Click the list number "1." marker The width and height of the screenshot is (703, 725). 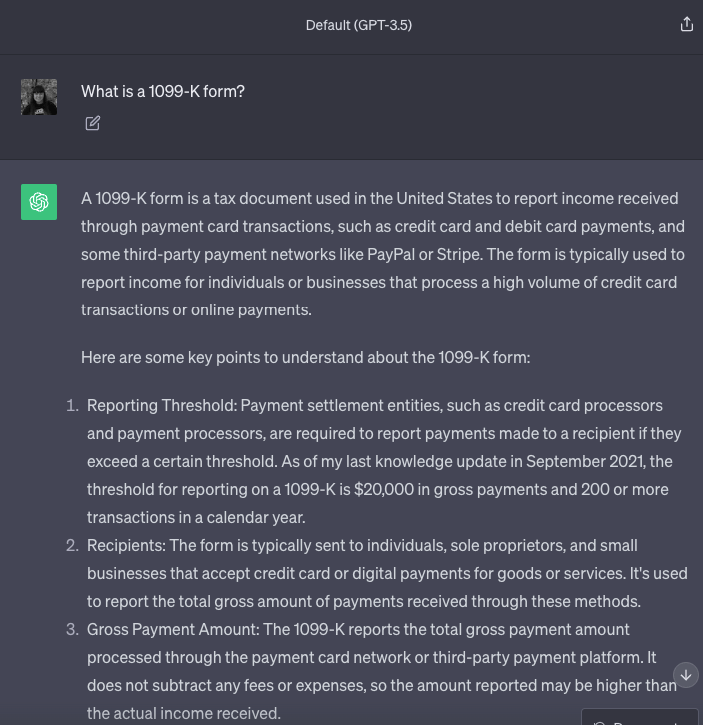72,406
